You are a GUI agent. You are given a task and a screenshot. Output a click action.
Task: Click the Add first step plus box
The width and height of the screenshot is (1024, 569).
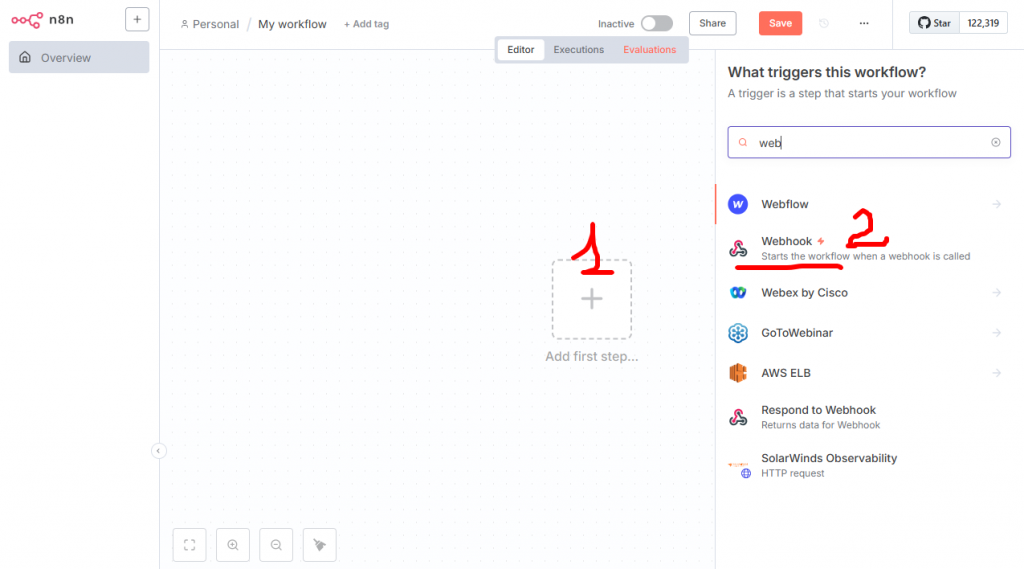point(592,299)
